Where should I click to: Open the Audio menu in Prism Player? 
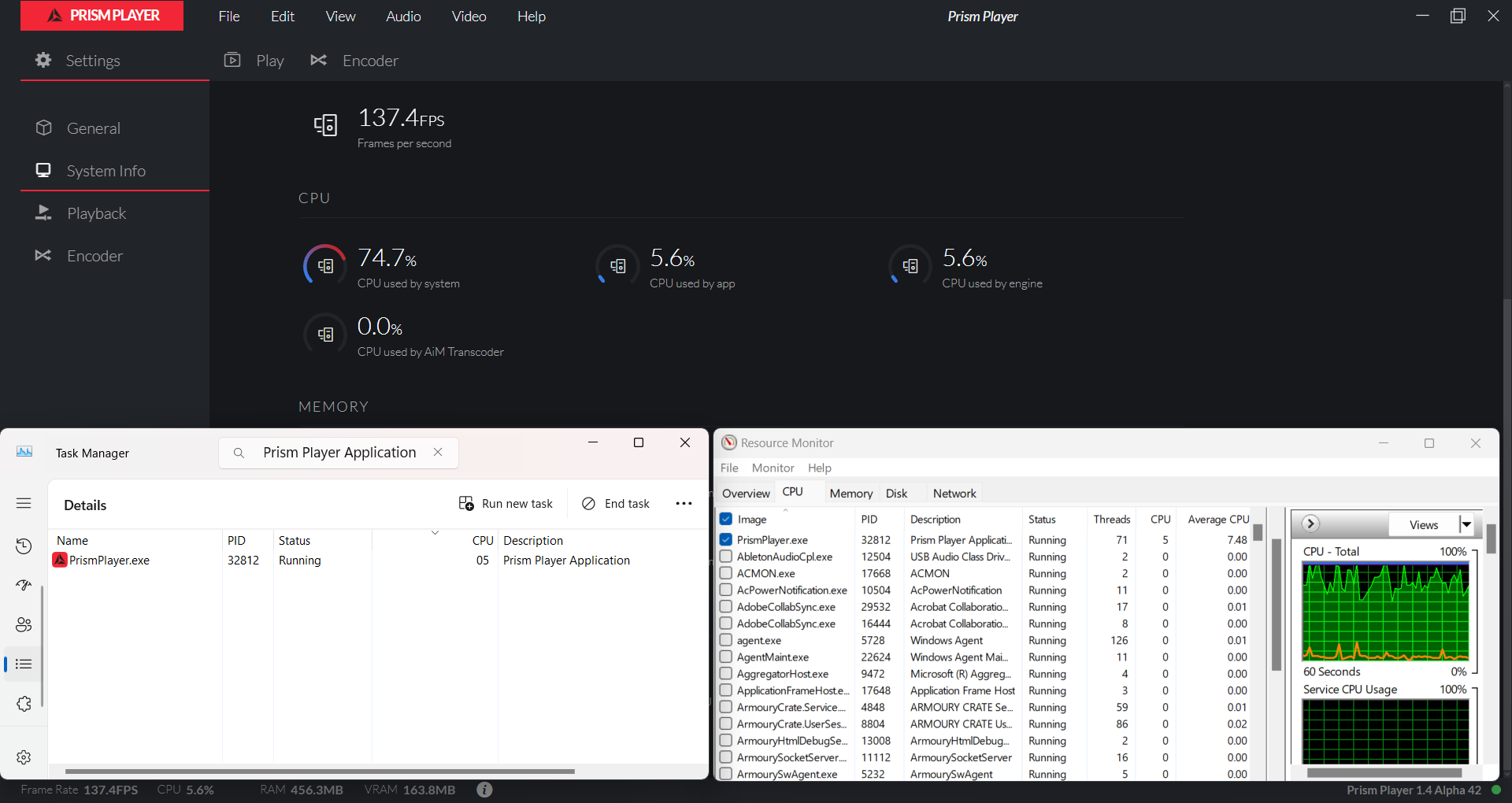403,16
